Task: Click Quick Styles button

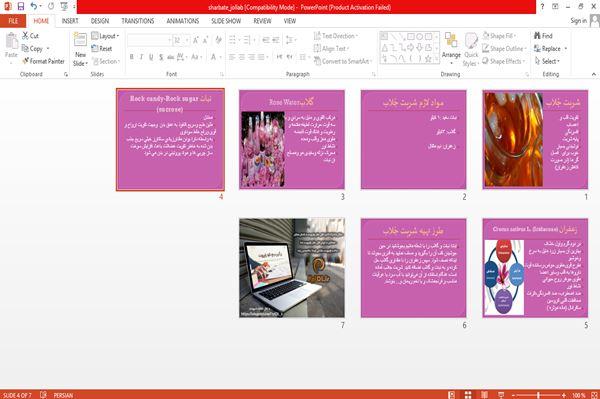Action: tap(471, 50)
